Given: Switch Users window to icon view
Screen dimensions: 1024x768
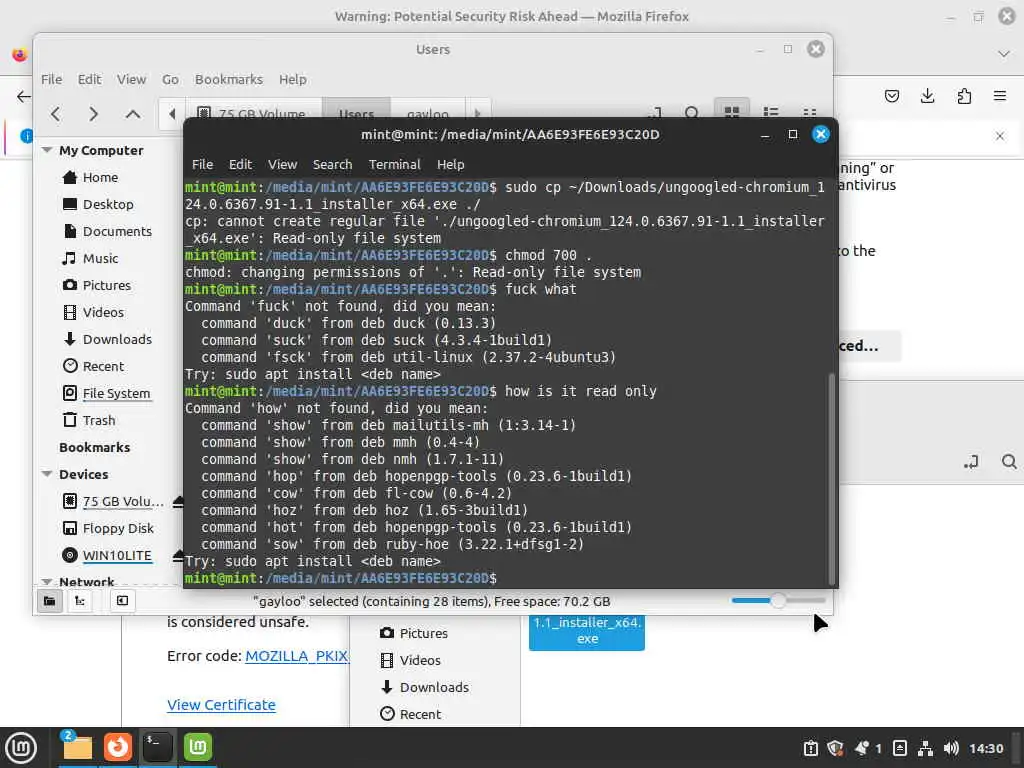Looking at the screenshot, I should point(732,112).
